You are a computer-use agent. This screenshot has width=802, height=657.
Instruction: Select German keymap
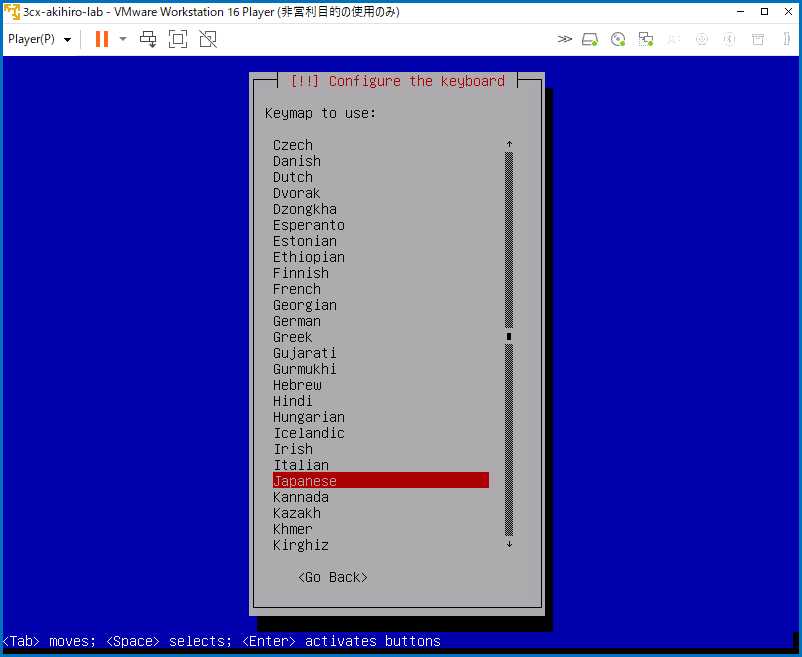[x=381, y=321]
